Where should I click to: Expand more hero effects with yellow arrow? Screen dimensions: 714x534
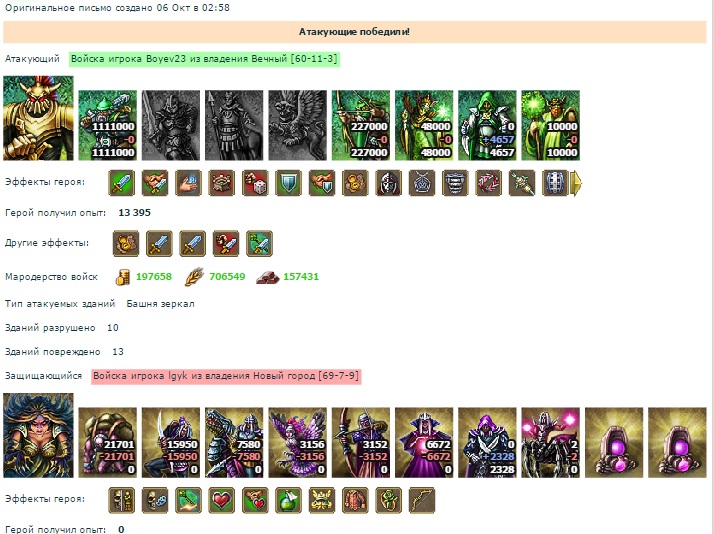point(576,183)
